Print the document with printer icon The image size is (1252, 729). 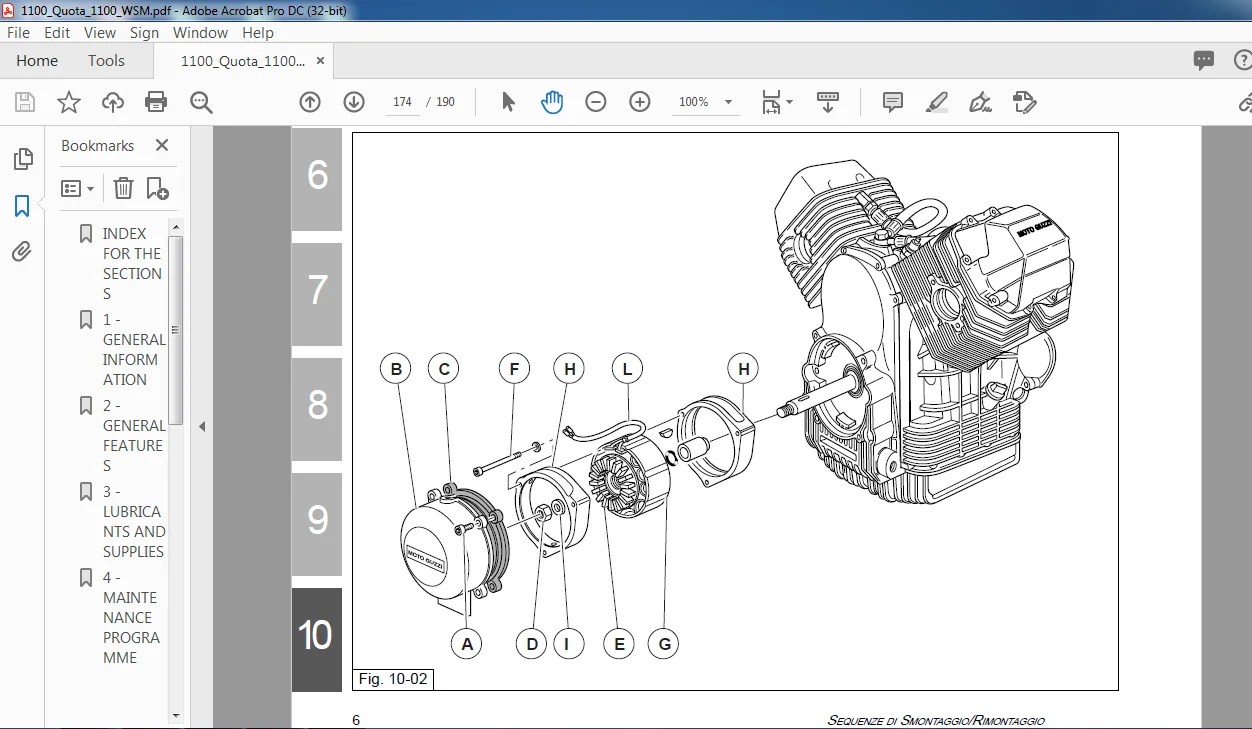pyautogui.click(x=156, y=102)
